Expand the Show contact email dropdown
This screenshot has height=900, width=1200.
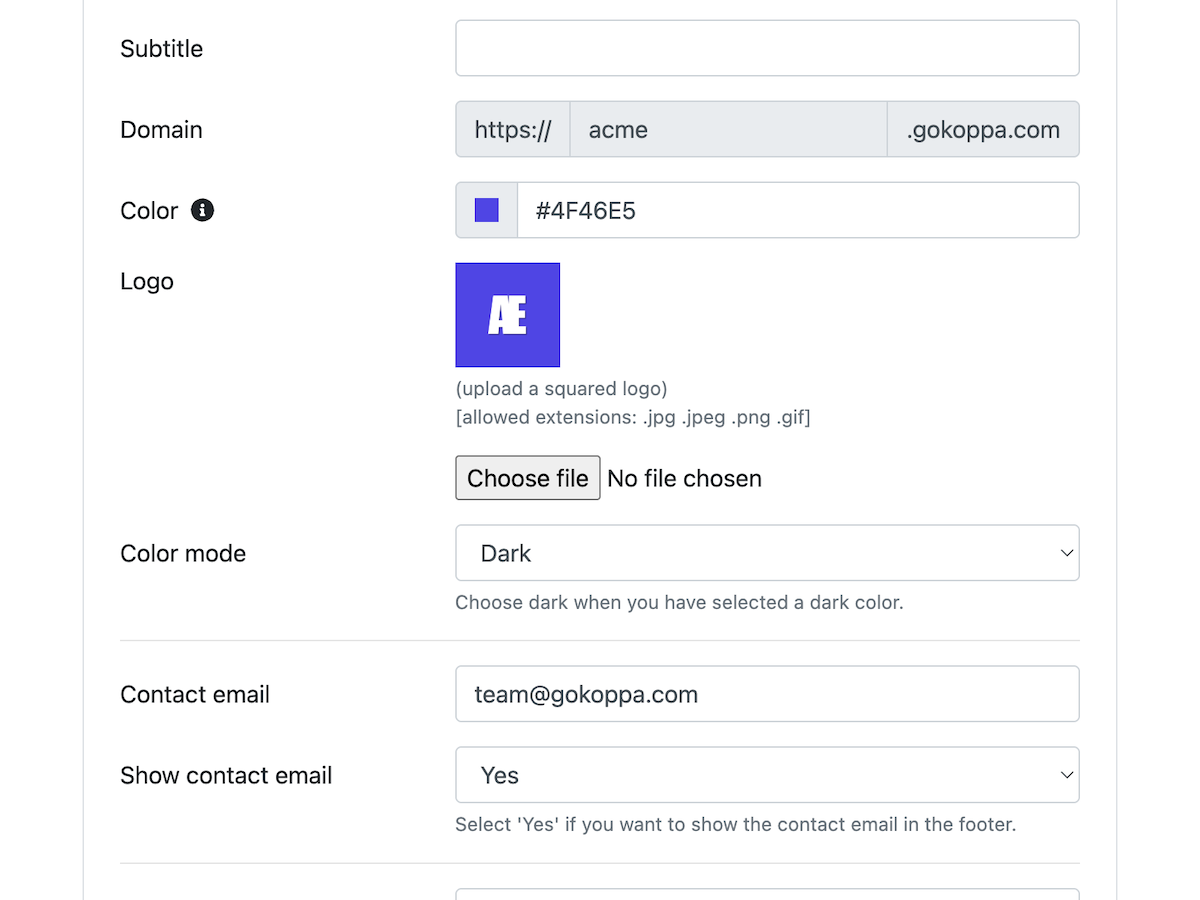[x=767, y=775]
